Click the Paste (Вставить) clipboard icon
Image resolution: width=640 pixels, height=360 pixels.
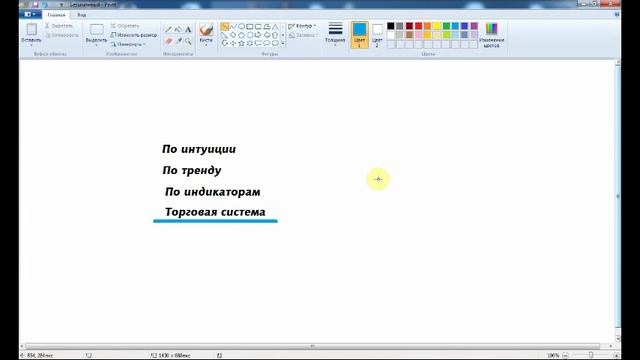(31, 29)
